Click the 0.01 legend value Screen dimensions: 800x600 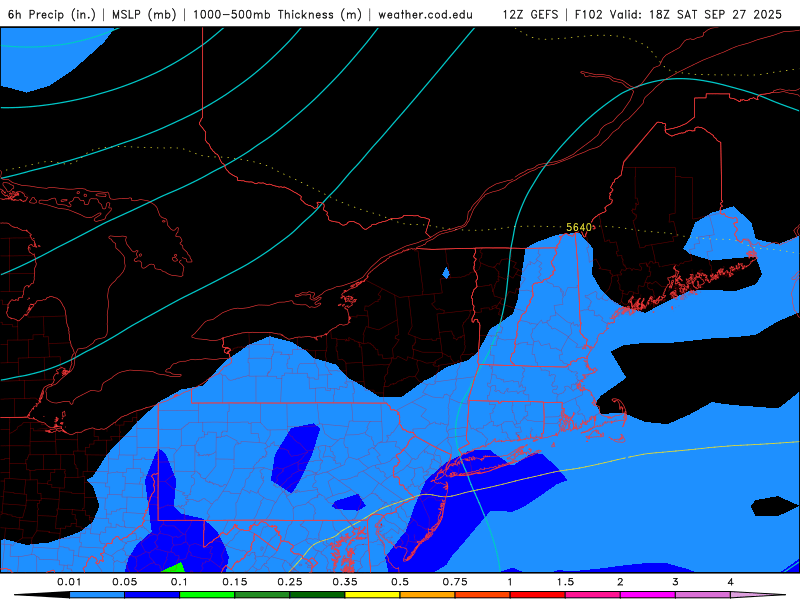pyautogui.click(x=69, y=582)
